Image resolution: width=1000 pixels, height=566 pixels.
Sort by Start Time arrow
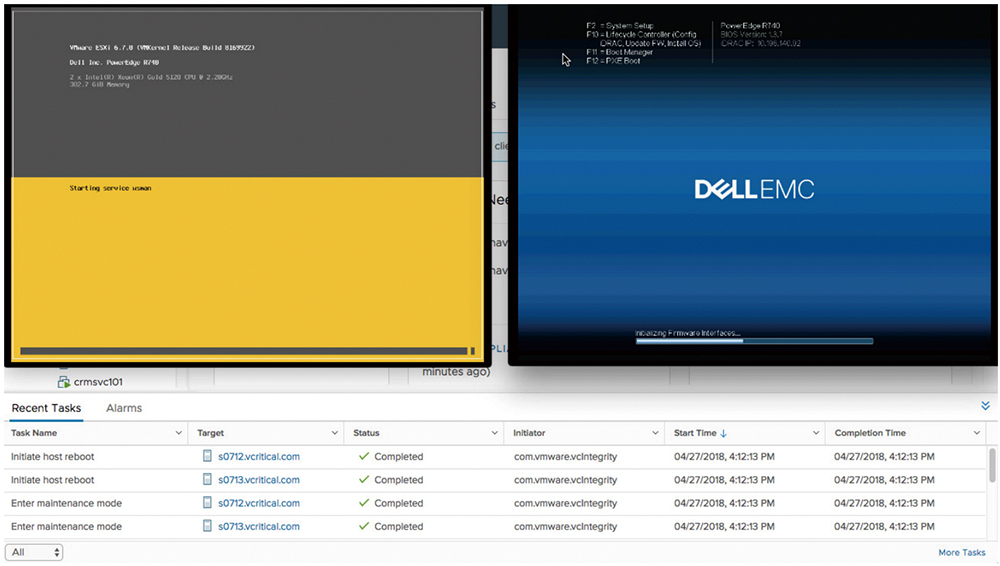pos(723,433)
